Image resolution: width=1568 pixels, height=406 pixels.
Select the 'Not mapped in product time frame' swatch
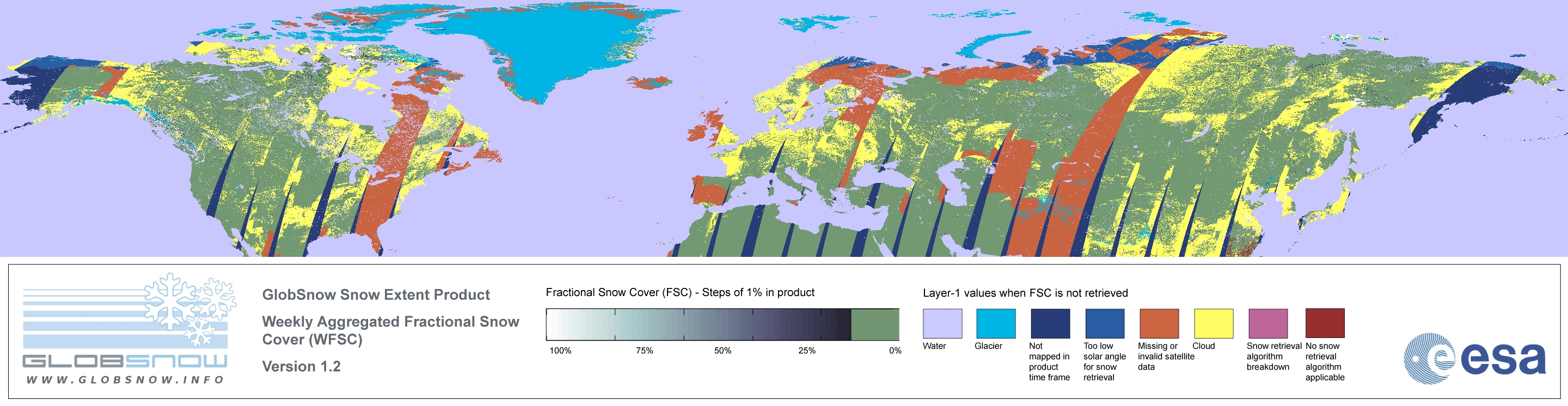[1050, 323]
